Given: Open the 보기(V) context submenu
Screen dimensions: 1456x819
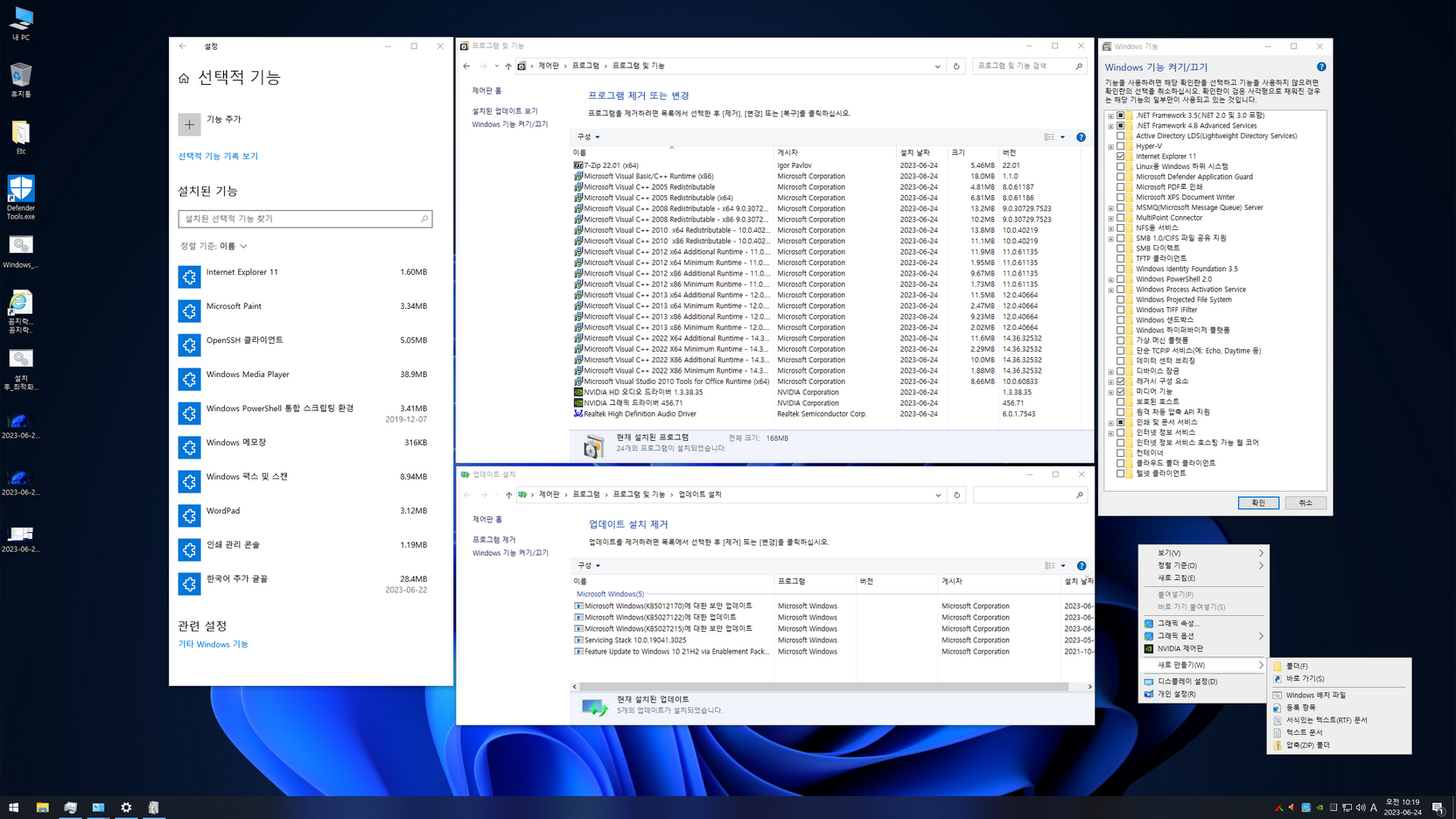Looking at the screenshot, I should point(1205,553).
